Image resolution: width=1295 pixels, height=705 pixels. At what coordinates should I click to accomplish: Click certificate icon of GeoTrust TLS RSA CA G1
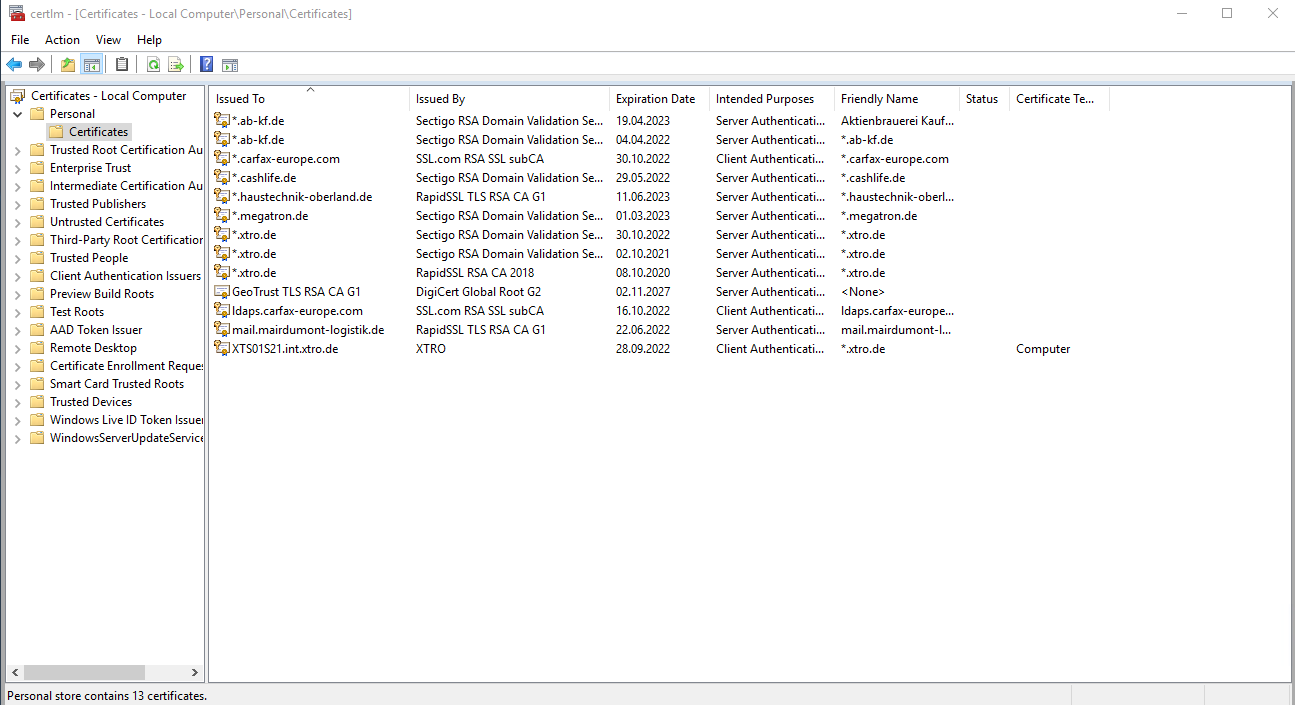[x=222, y=291]
